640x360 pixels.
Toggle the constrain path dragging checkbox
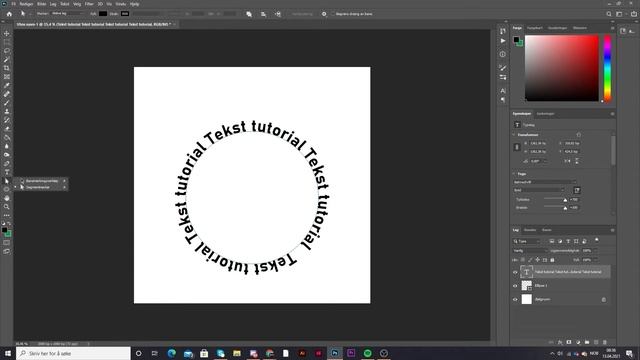click(x=333, y=14)
